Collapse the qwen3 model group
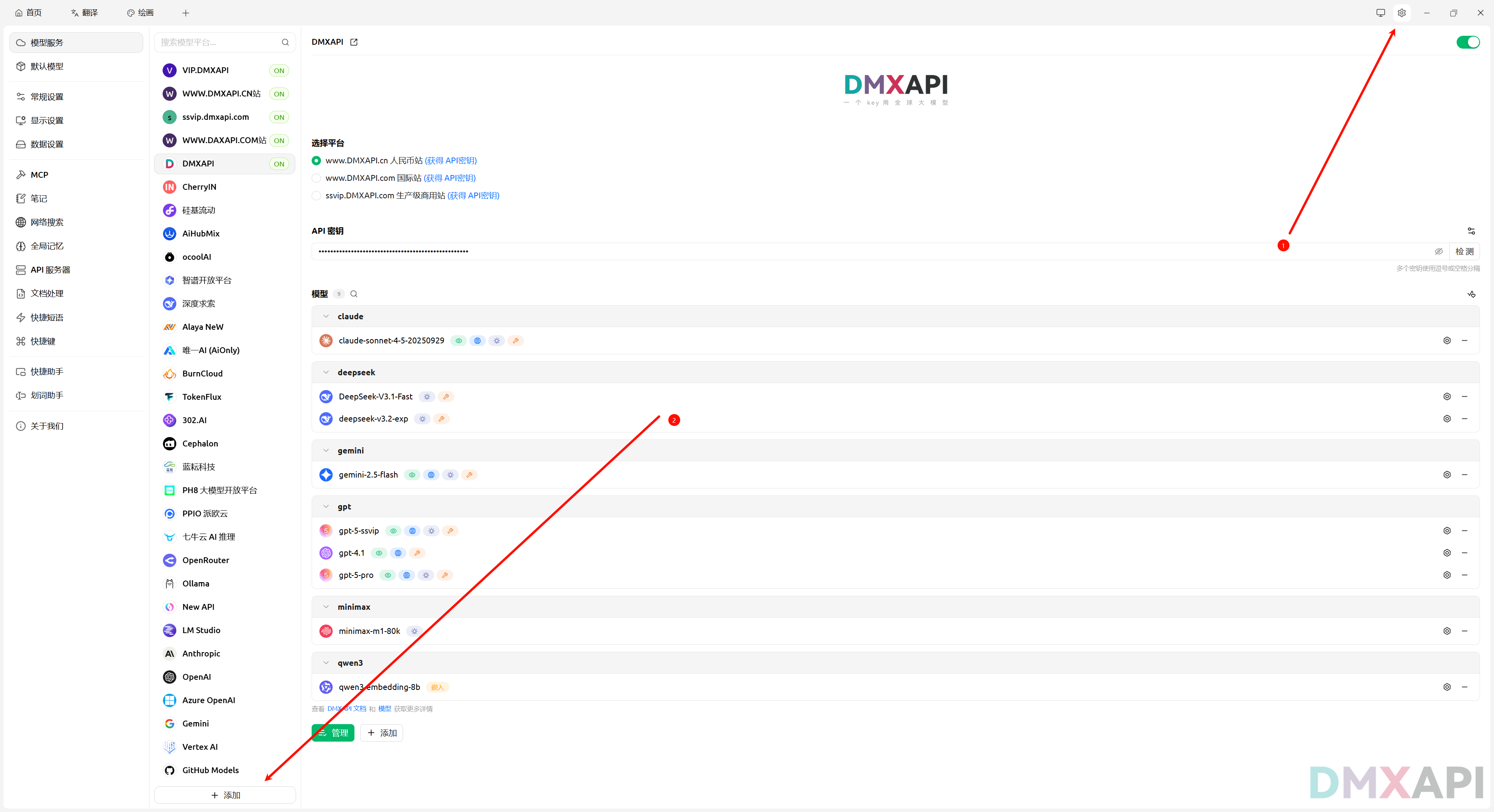Image resolution: width=1494 pixels, height=812 pixels. pos(326,663)
